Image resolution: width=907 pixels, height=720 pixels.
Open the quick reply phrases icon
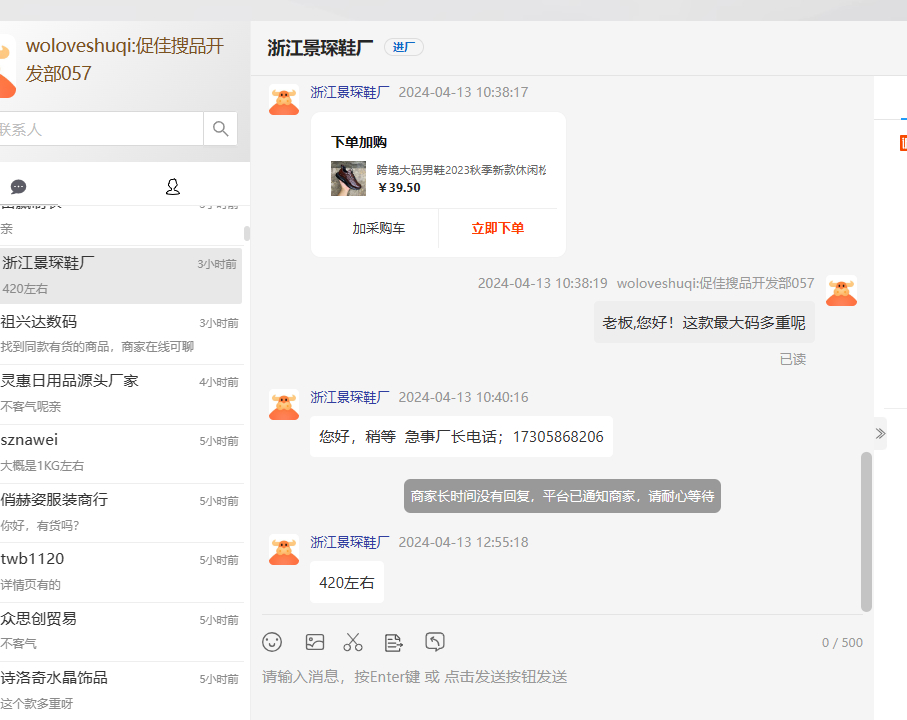(x=394, y=642)
